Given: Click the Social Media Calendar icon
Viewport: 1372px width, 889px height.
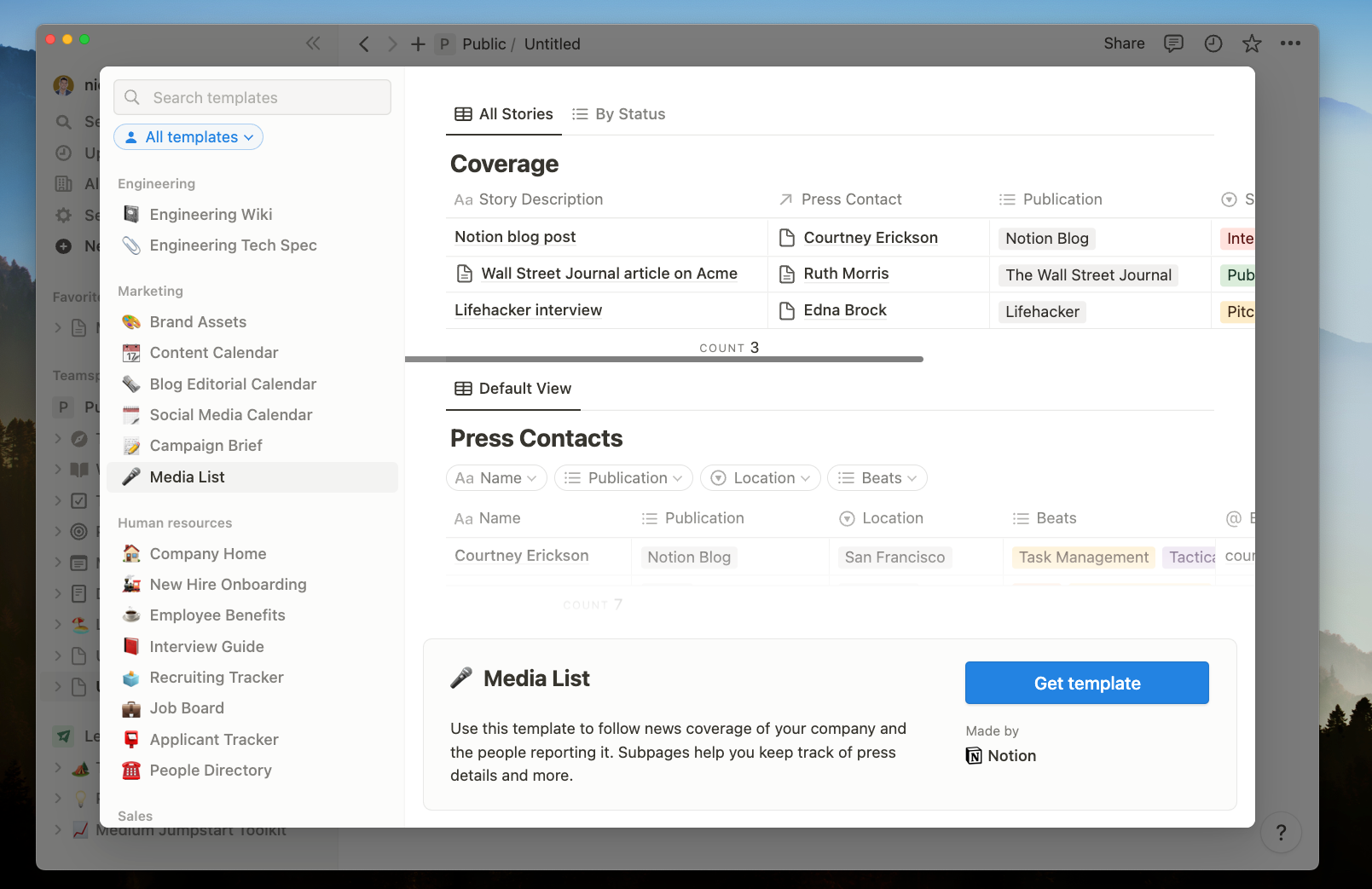Looking at the screenshot, I should tap(131, 415).
